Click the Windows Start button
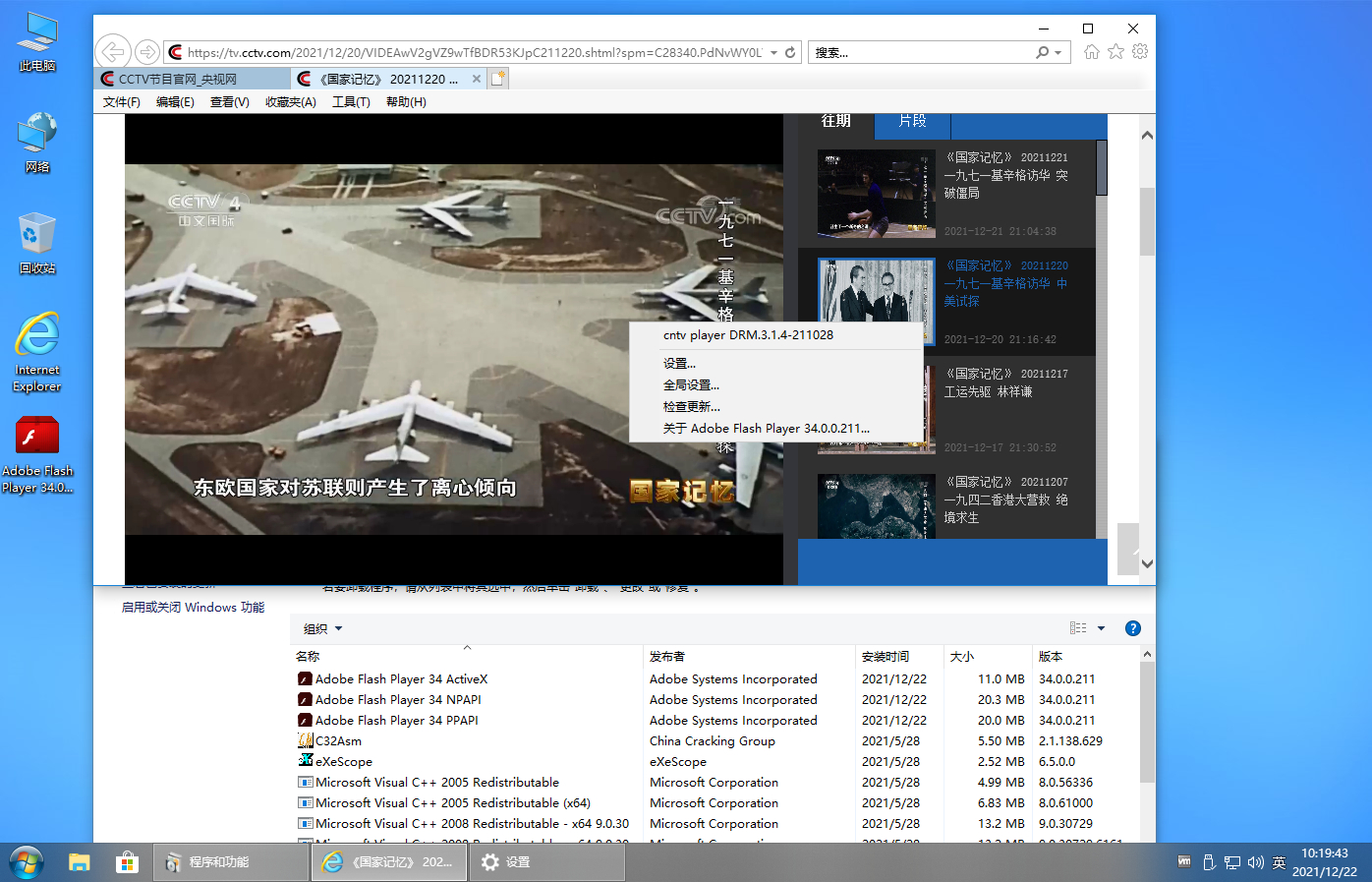This screenshot has height=882, width=1372. click(x=27, y=862)
